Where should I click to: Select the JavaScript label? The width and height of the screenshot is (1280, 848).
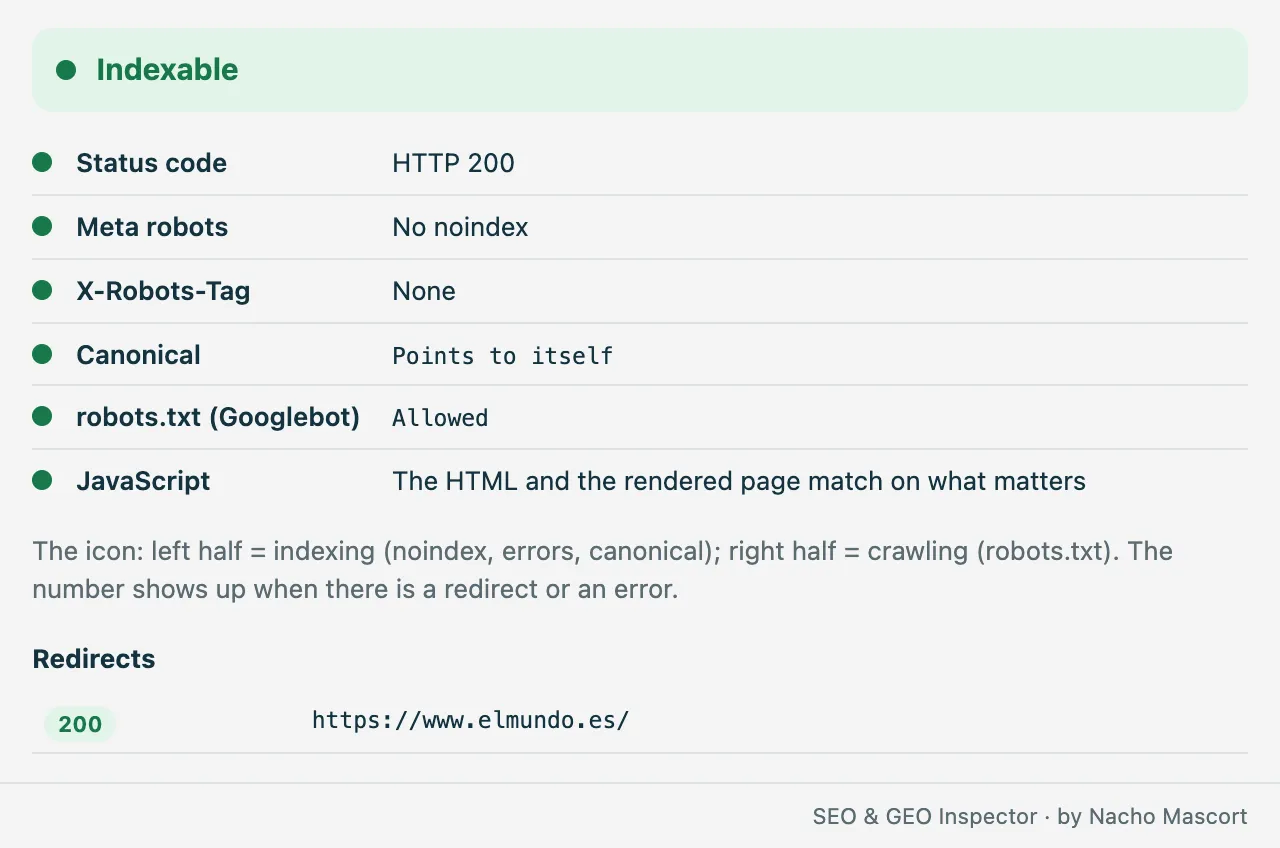[x=143, y=481]
